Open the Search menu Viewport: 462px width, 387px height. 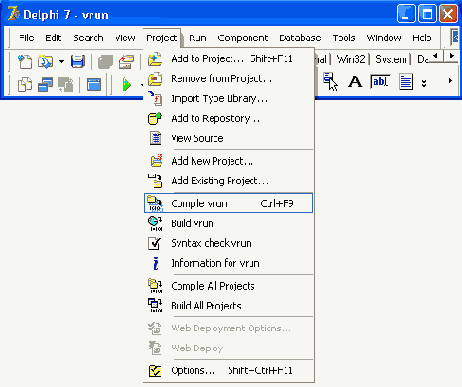pos(88,38)
